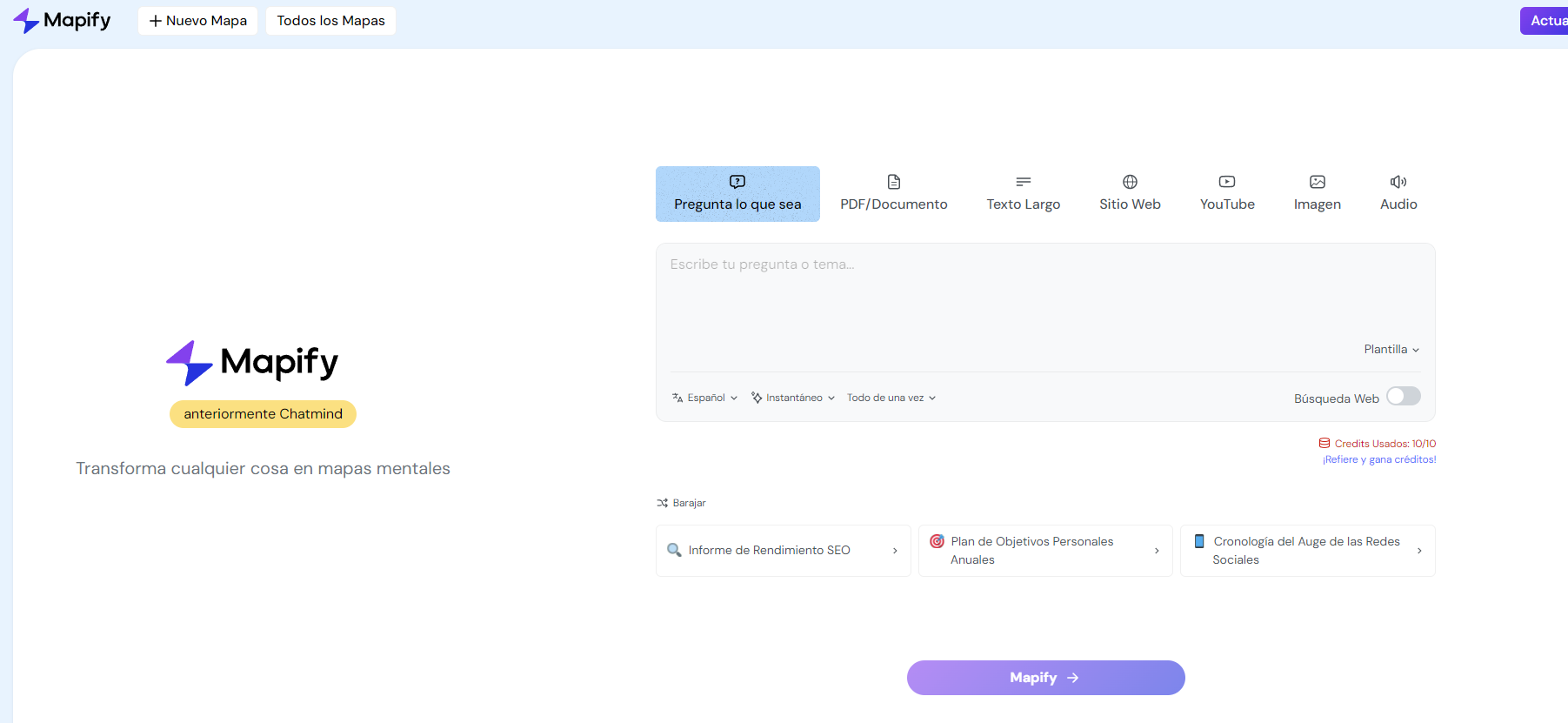Expand the Todo de una vez dropdown
The height and width of the screenshot is (723, 1568).
click(891, 398)
